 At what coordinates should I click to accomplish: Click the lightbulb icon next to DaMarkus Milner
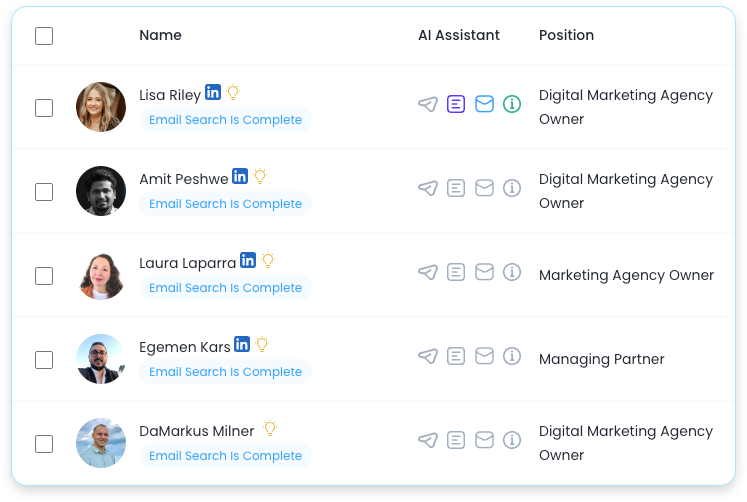270,428
